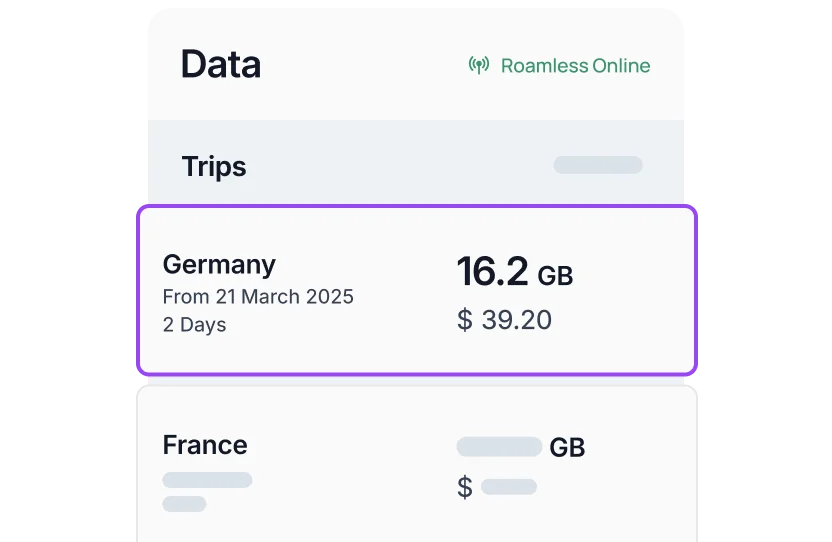Click the Roamless Online signal antenna icon
832x542 pixels.
(x=479, y=65)
